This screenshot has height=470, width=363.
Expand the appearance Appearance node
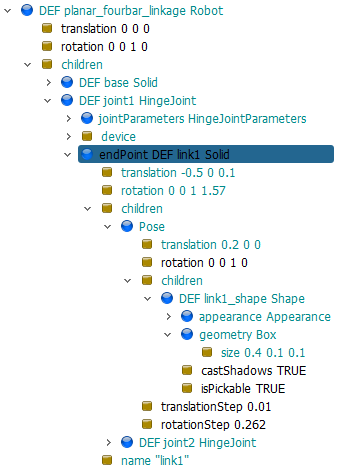(168, 316)
